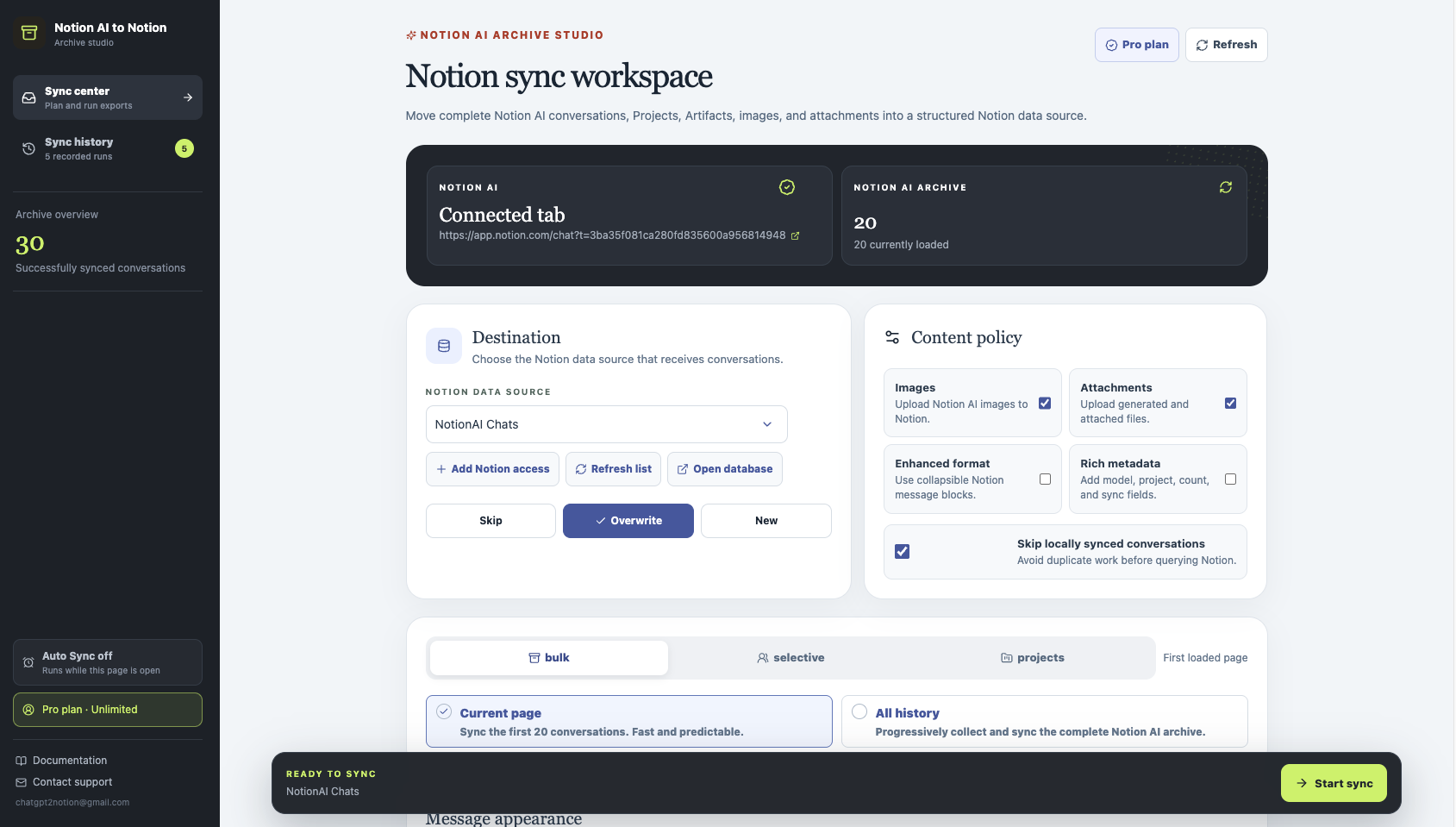
Task: Click the Contact support envelope icon
Action: pyautogui.click(x=22, y=782)
